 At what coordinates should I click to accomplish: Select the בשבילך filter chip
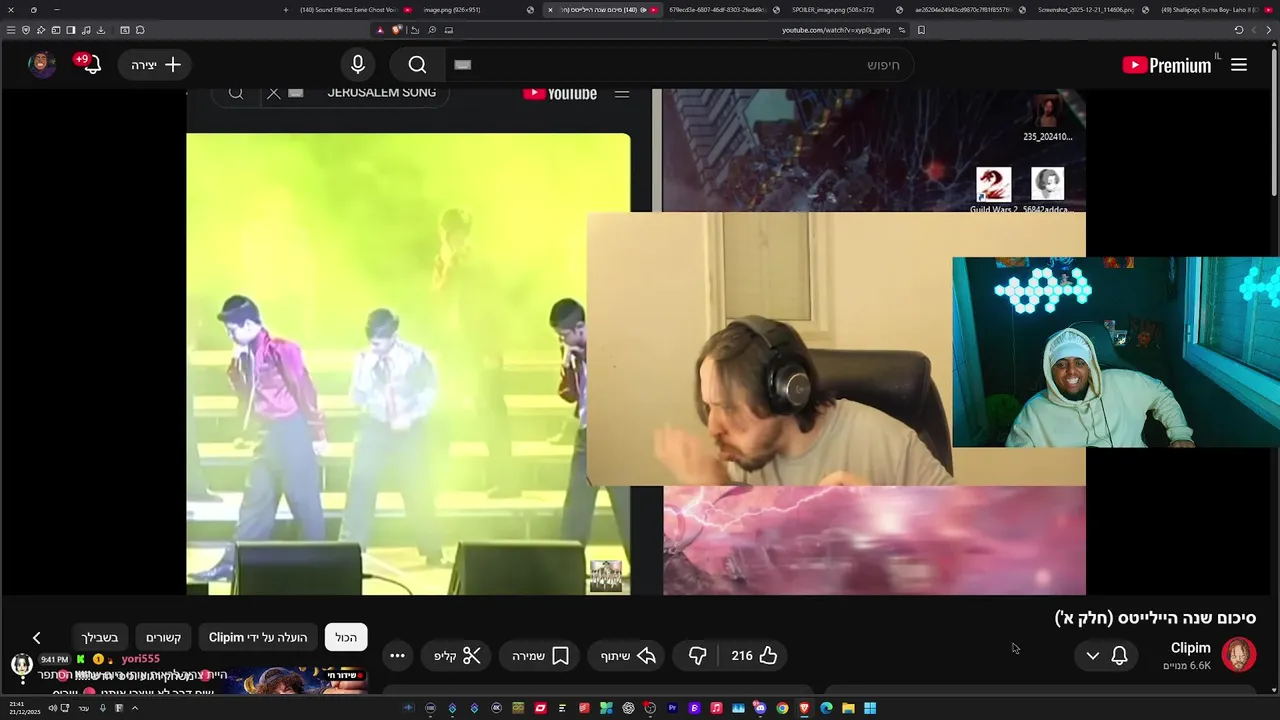pyautogui.click(x=100, y=638)
